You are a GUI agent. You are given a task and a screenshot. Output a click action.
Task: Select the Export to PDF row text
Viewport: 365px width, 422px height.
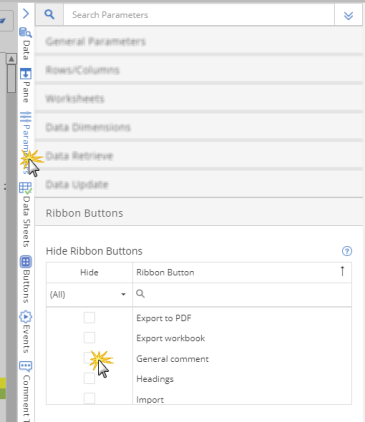coord(164,318)
